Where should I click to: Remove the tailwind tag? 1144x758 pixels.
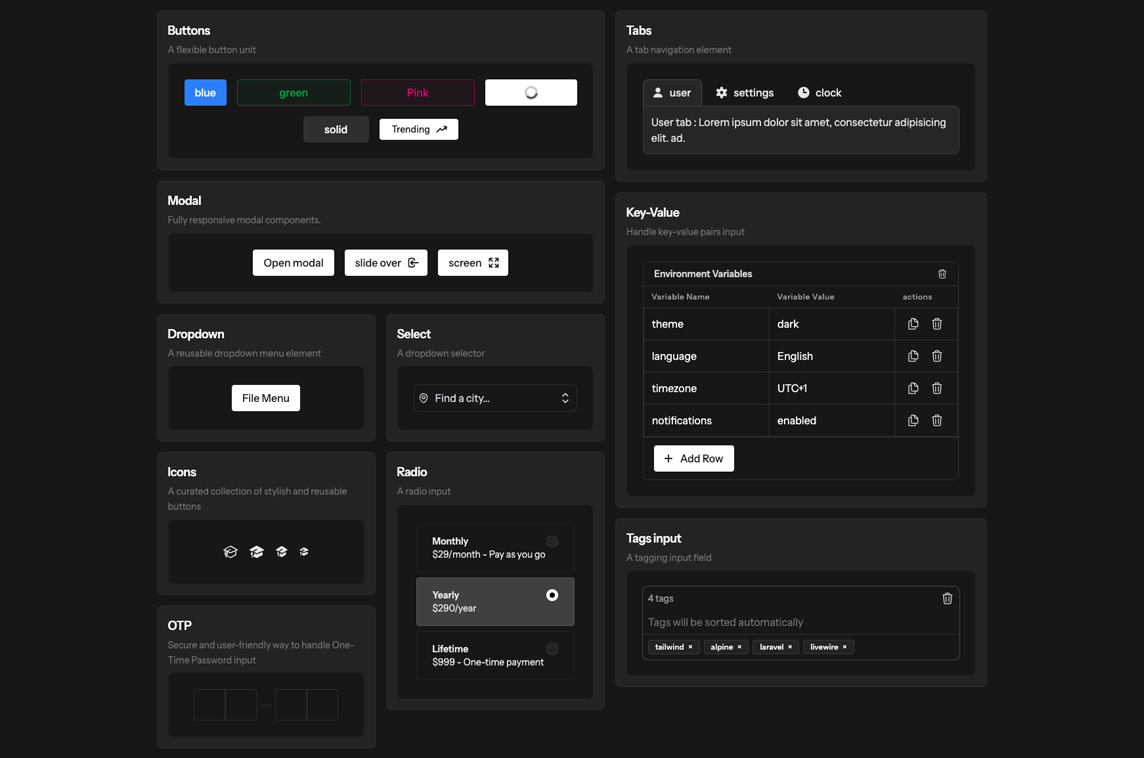pyautogui.click(x=690, y=647)
